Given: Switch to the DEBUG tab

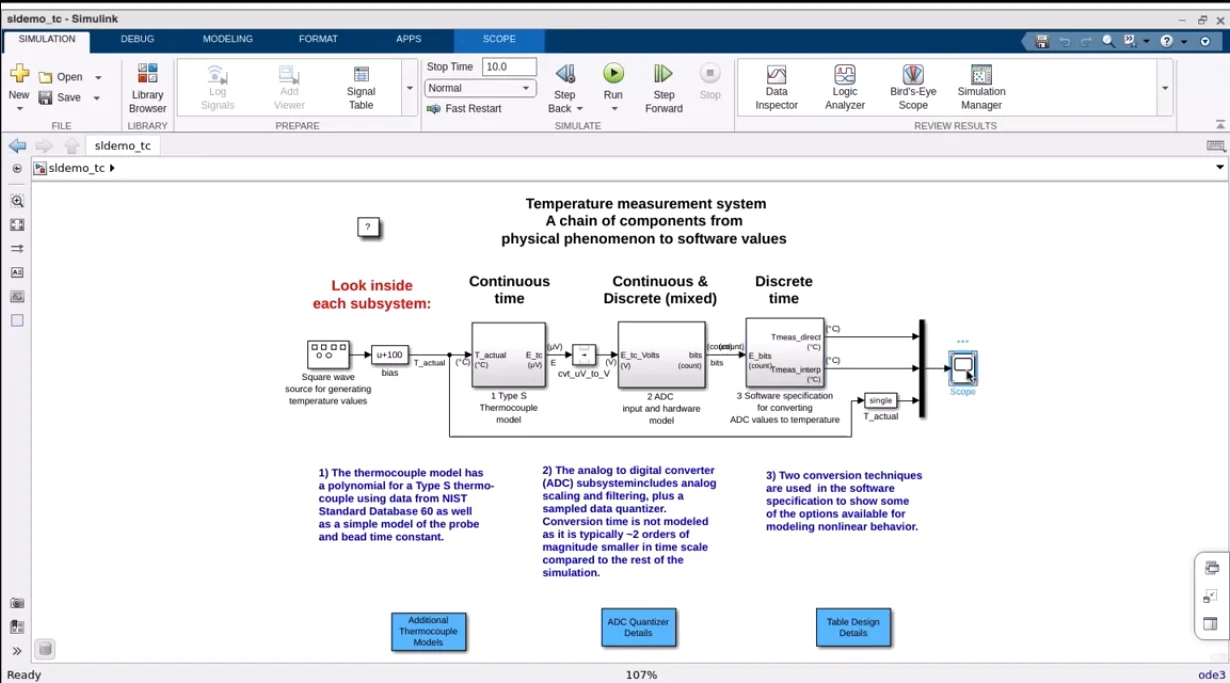Looking at the screenshot, I should (x=137, y=39).
